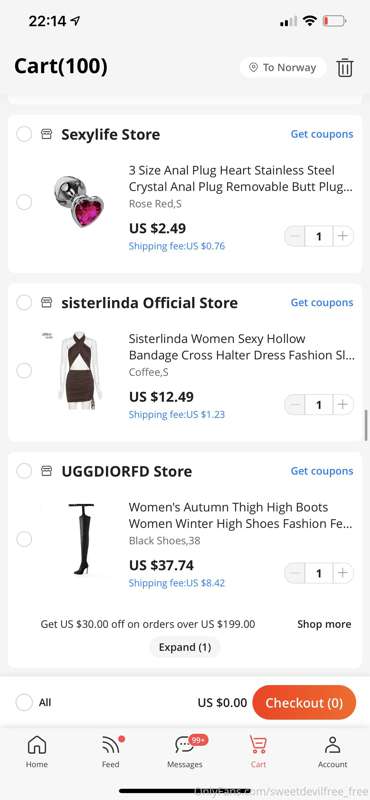Tap the UGGDIORFD Store shop icon
370x800 pixels.
(x=46, y=471)
